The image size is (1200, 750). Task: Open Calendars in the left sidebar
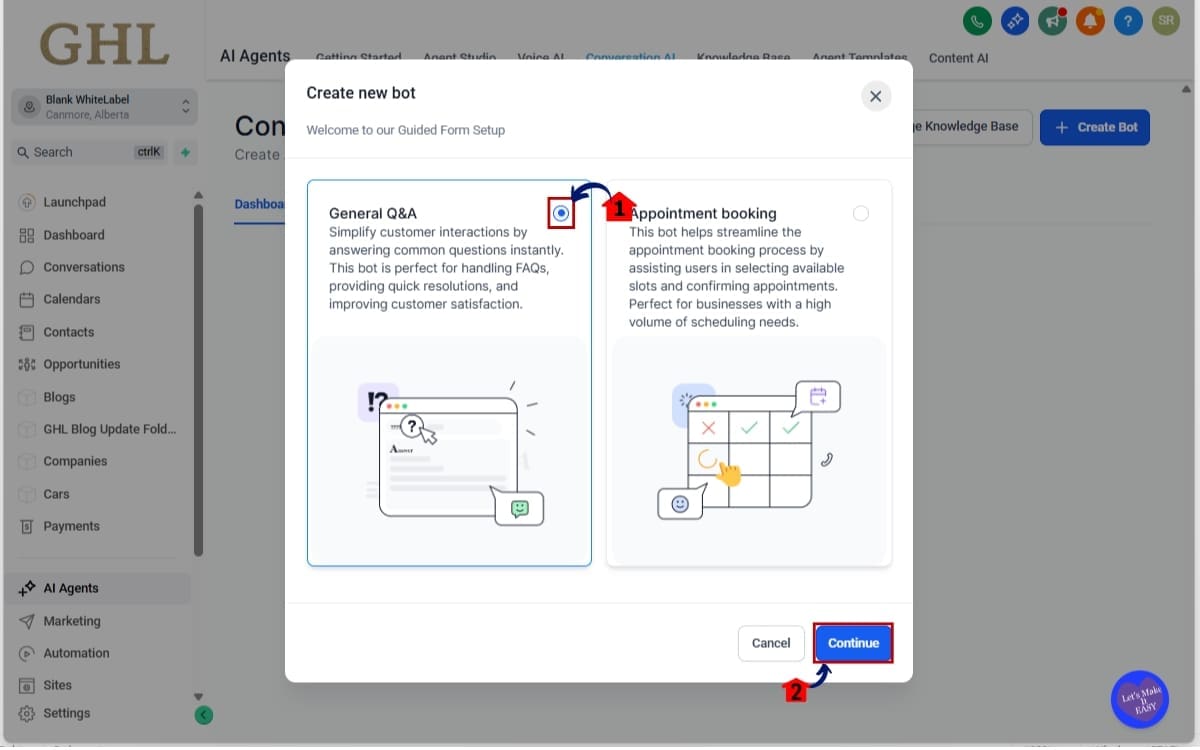tap(72, 299)
